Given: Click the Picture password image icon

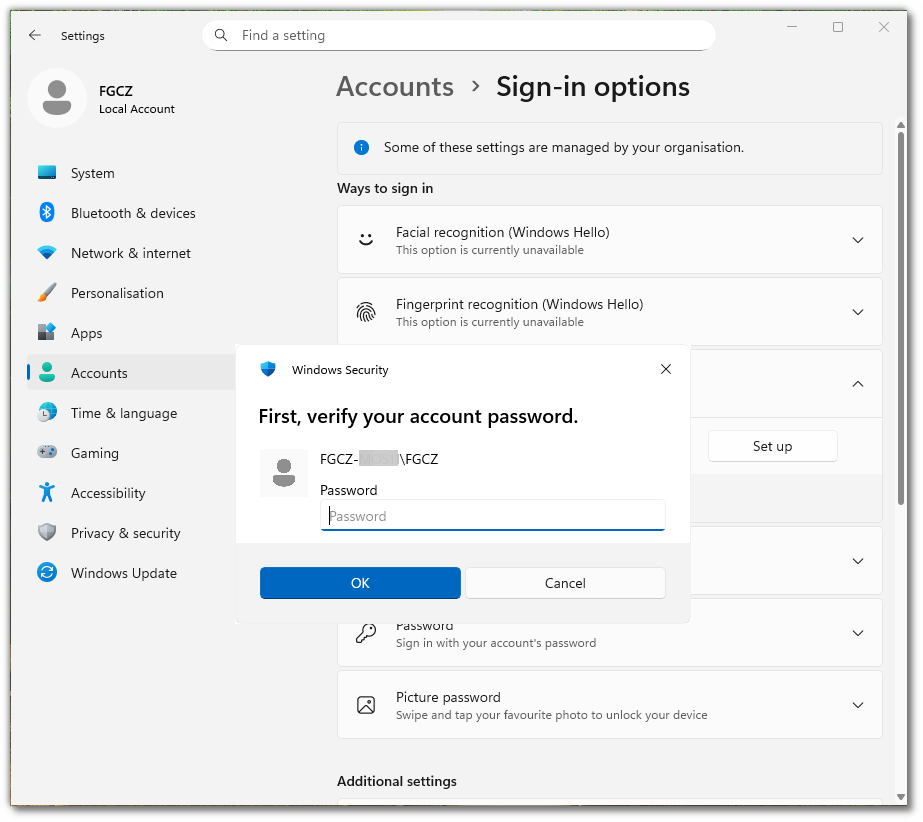Looking at the screenshot, I should click(366, 705).
